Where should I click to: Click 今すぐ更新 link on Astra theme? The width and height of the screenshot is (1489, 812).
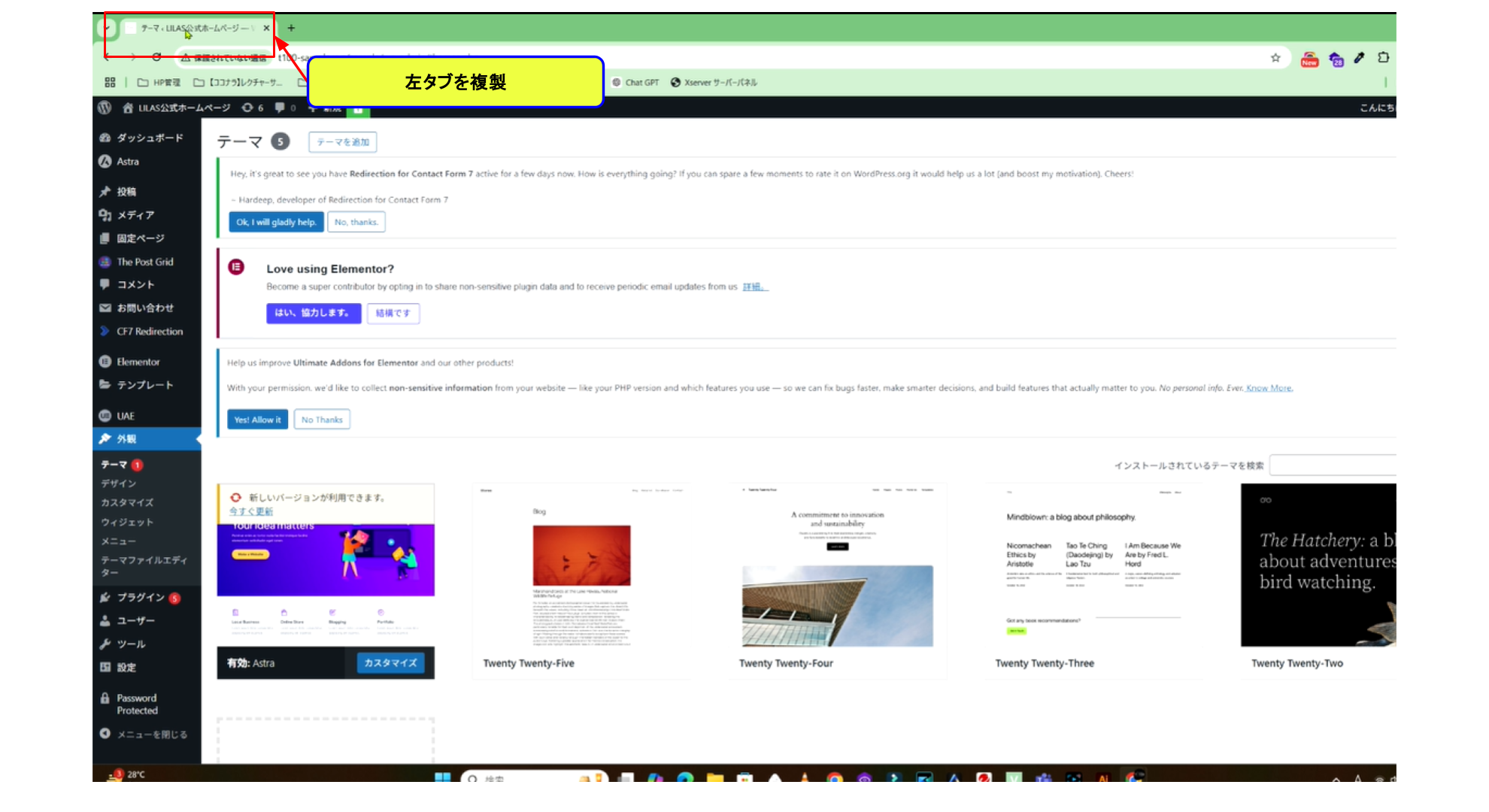pos(251,511)
